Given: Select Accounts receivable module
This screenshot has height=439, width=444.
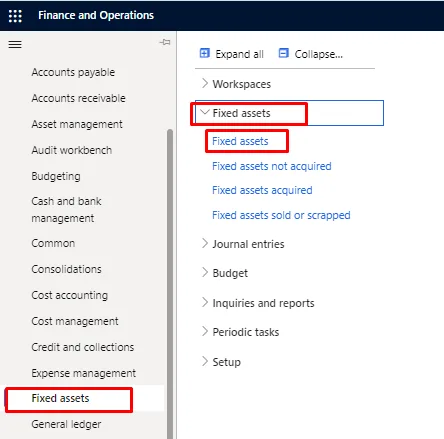Looking at the screenshot, I should tap(78, 98).
